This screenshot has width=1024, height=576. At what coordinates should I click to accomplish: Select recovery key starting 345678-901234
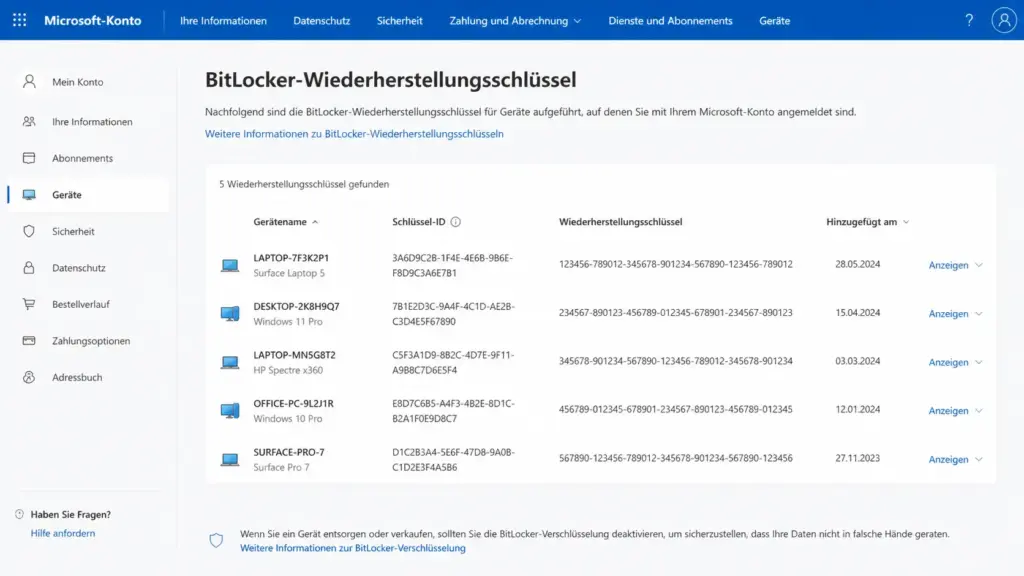(676, 361)
